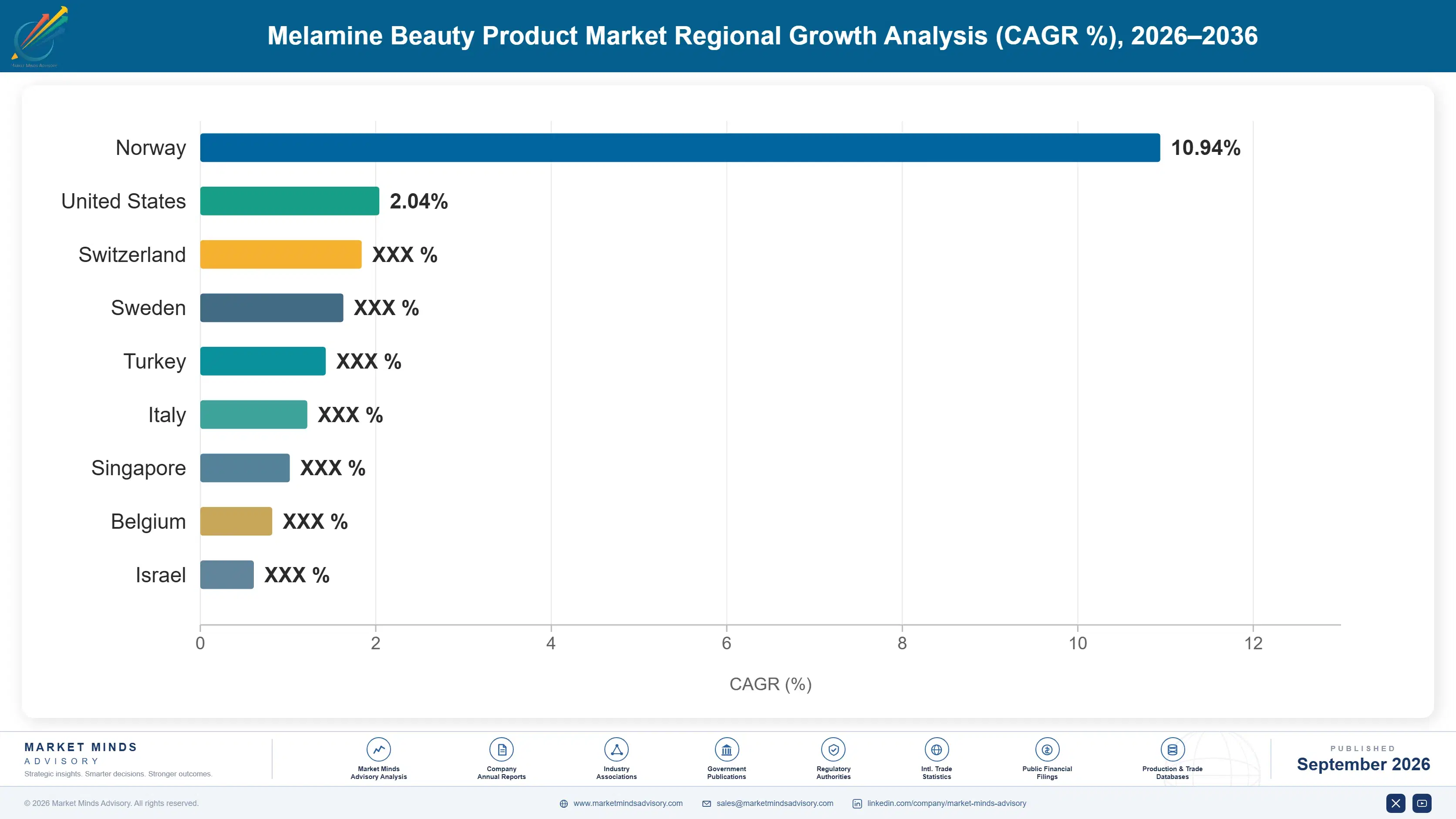This screenshot has height=819, width=1456.
Task: Click the Turkey teal bar
Action: click(263, 361)
